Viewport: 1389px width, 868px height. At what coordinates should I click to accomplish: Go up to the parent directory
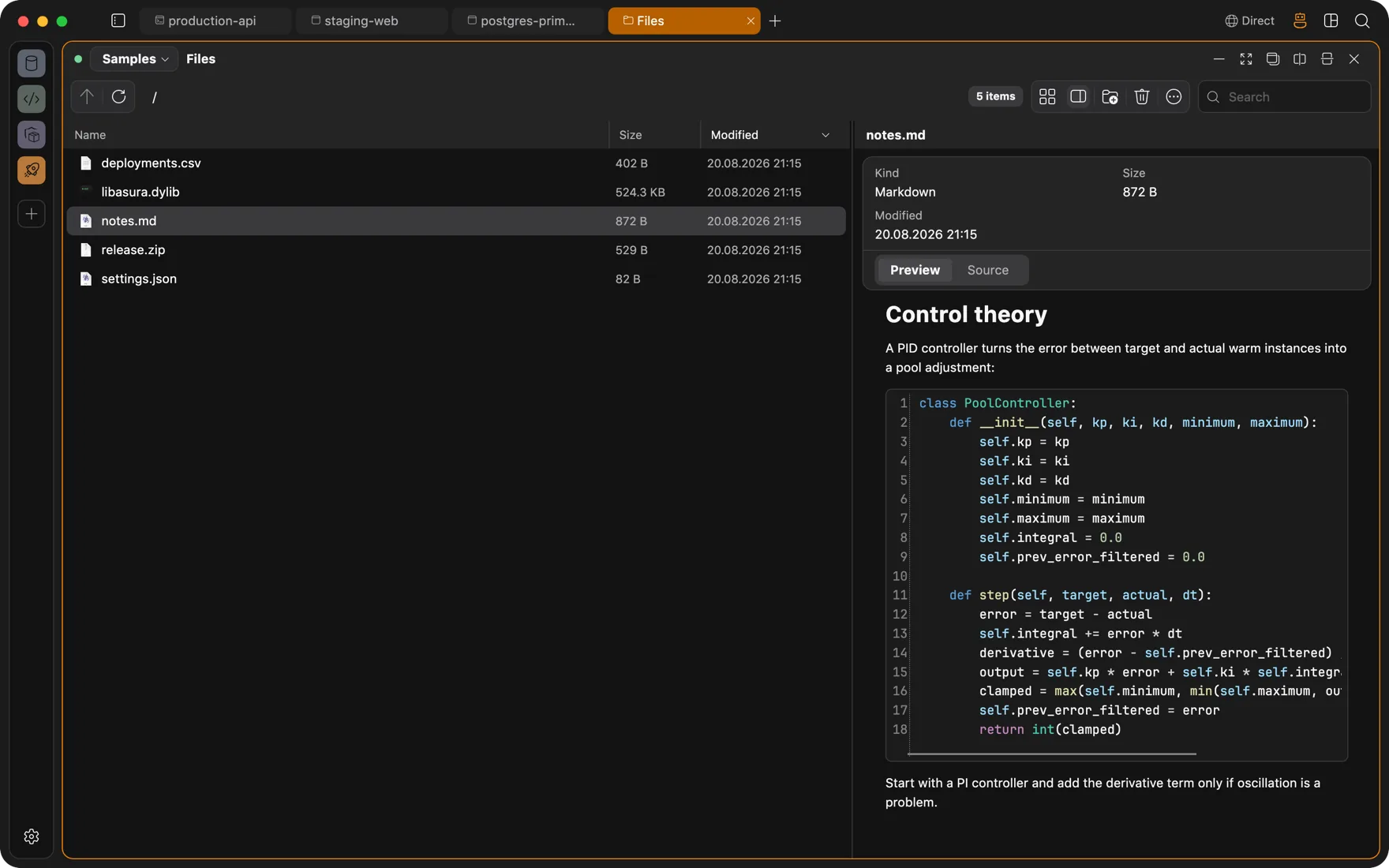(x=87, y=96)
